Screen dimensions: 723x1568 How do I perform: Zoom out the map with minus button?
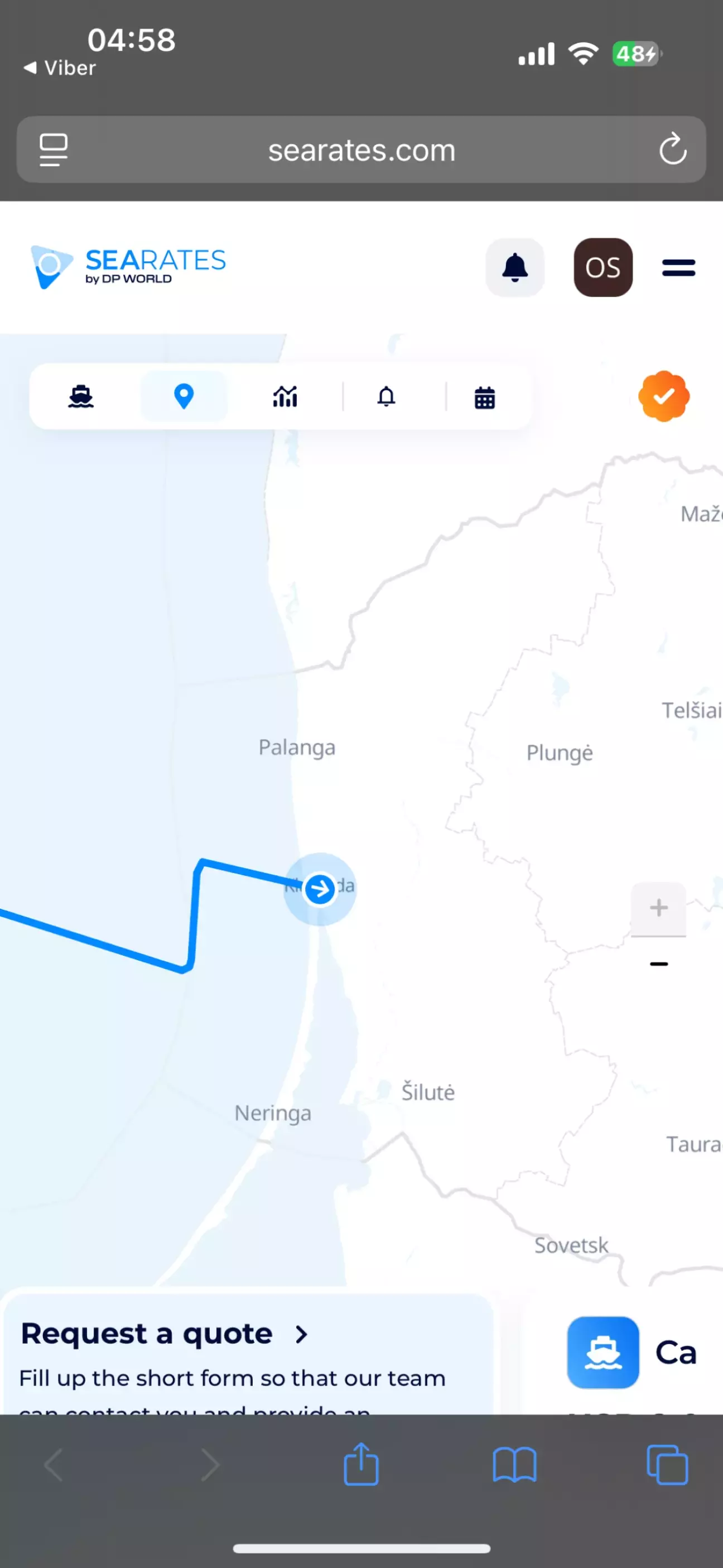point(658,963)
